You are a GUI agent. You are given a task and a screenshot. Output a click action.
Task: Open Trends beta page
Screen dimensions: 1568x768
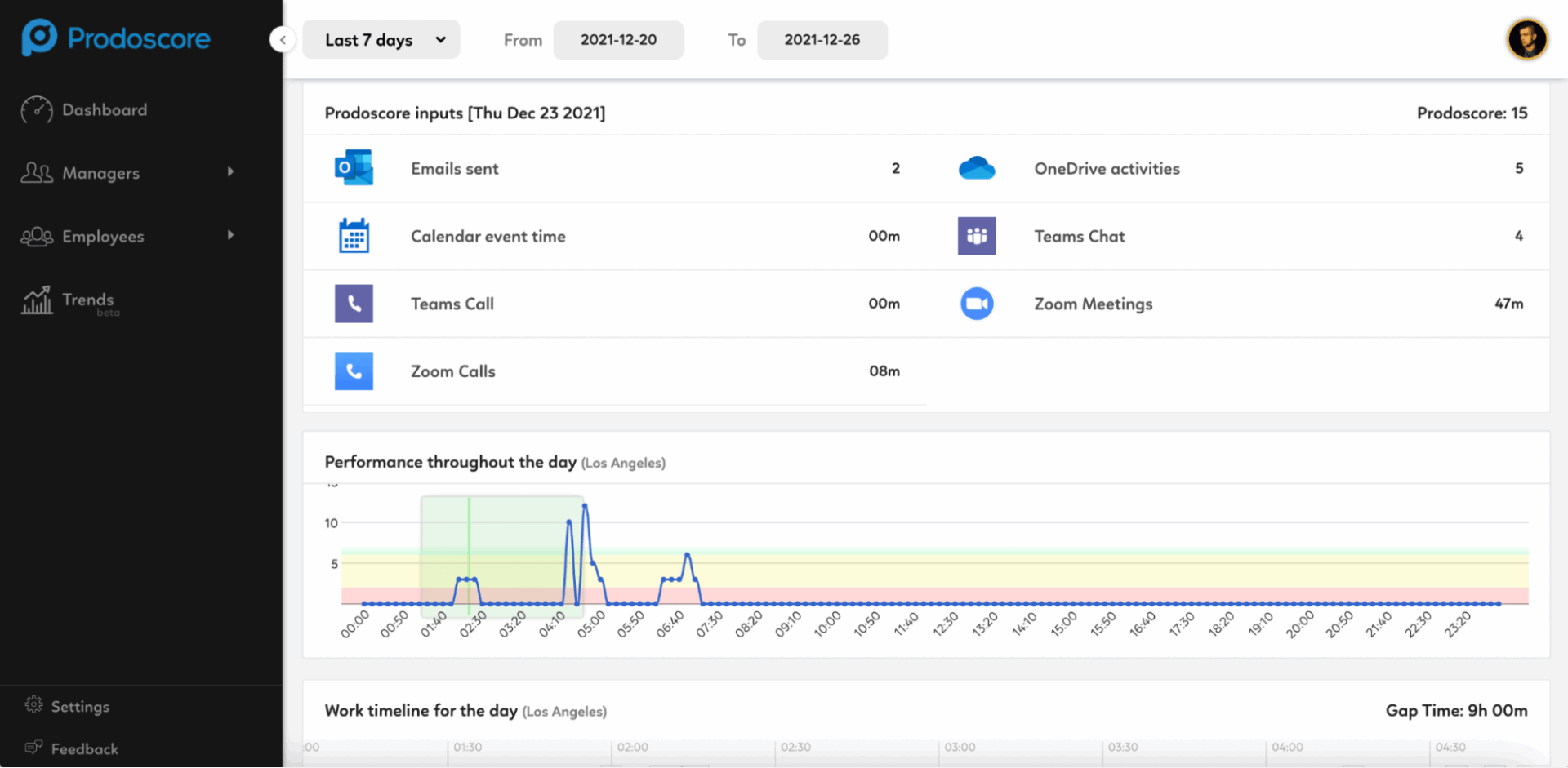point(87,300)
